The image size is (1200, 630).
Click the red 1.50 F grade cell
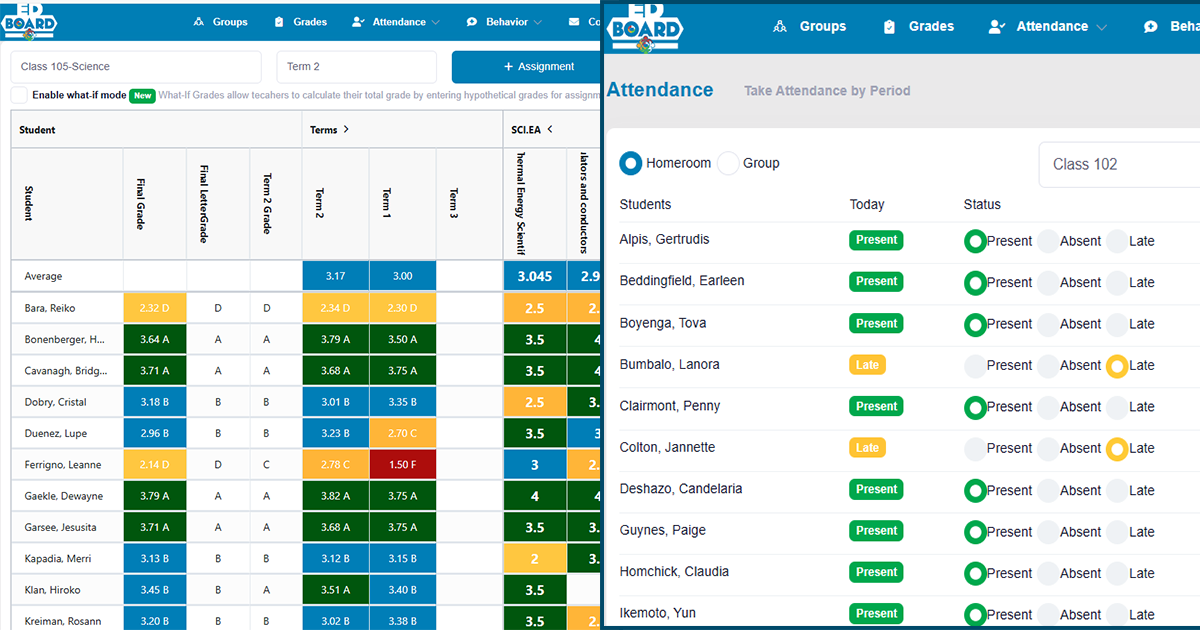coord(402,465)
